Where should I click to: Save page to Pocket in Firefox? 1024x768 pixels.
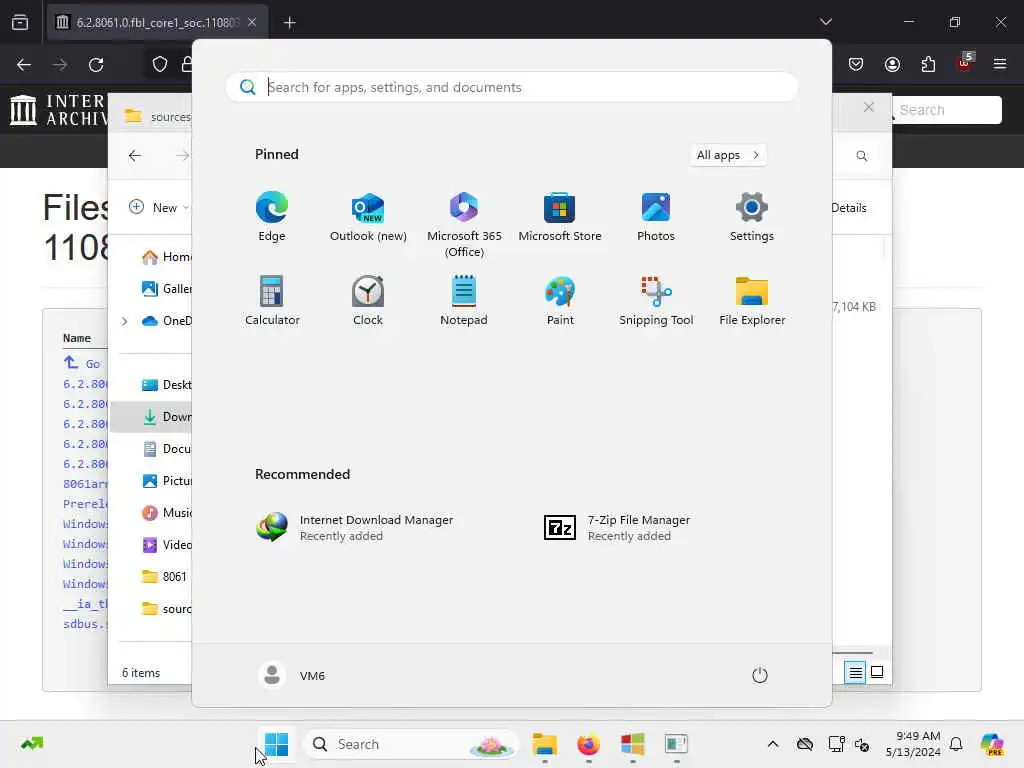click(x=856, y=64)
